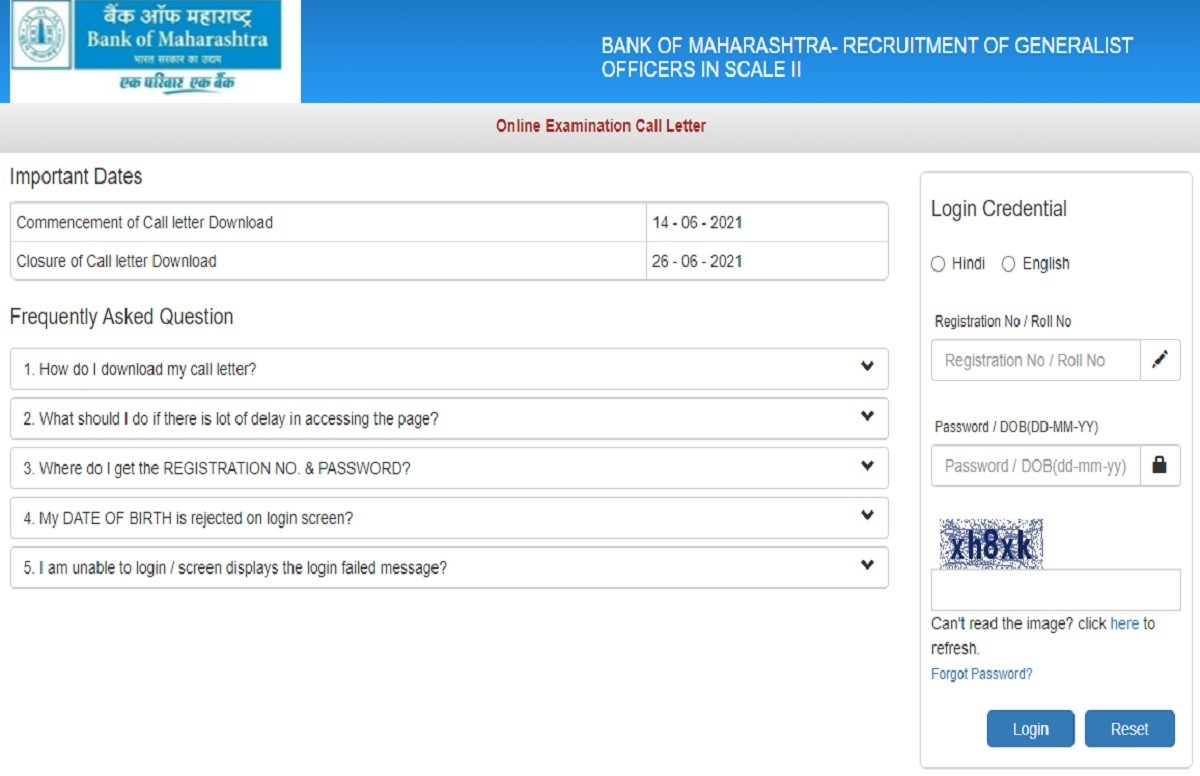This screenshot has width=1200, height=776.
Task: Focus the Password / DOB input field
Action: (1035, 465)
